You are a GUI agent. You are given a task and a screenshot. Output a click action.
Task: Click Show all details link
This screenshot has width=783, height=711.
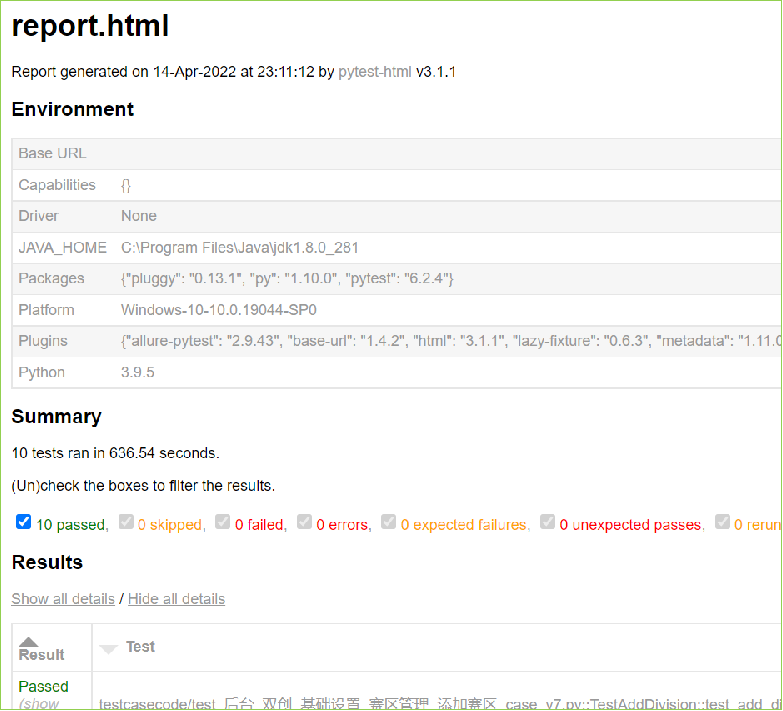coord(63,599)
